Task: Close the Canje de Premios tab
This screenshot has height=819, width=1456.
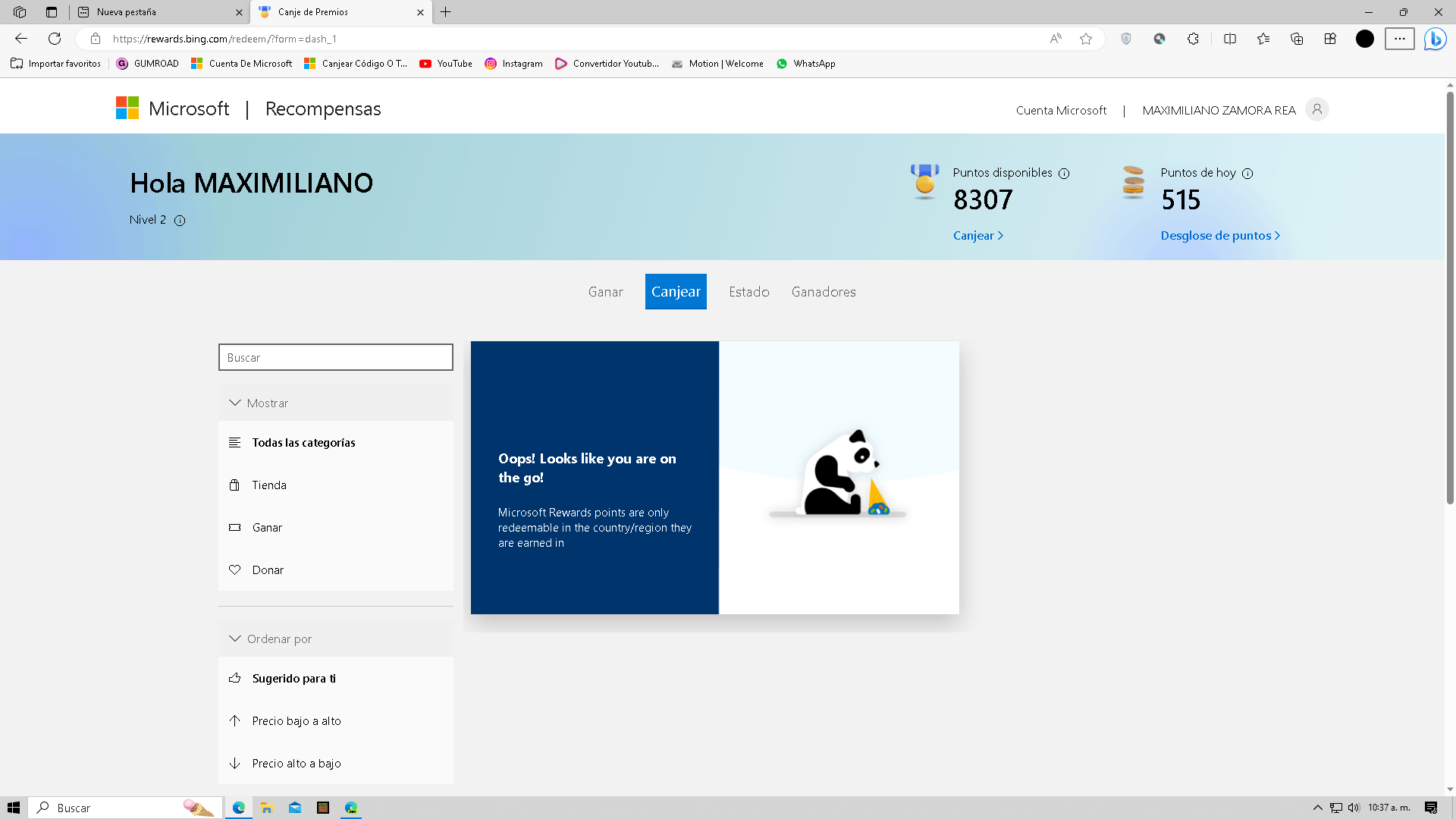Action: coord(420,12)
